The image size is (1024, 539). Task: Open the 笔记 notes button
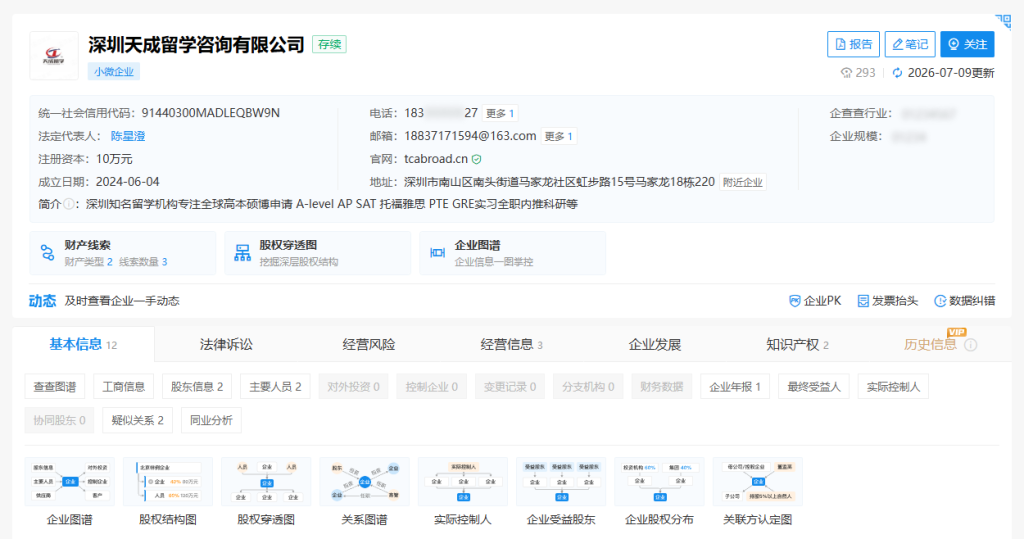pos(910,44)
